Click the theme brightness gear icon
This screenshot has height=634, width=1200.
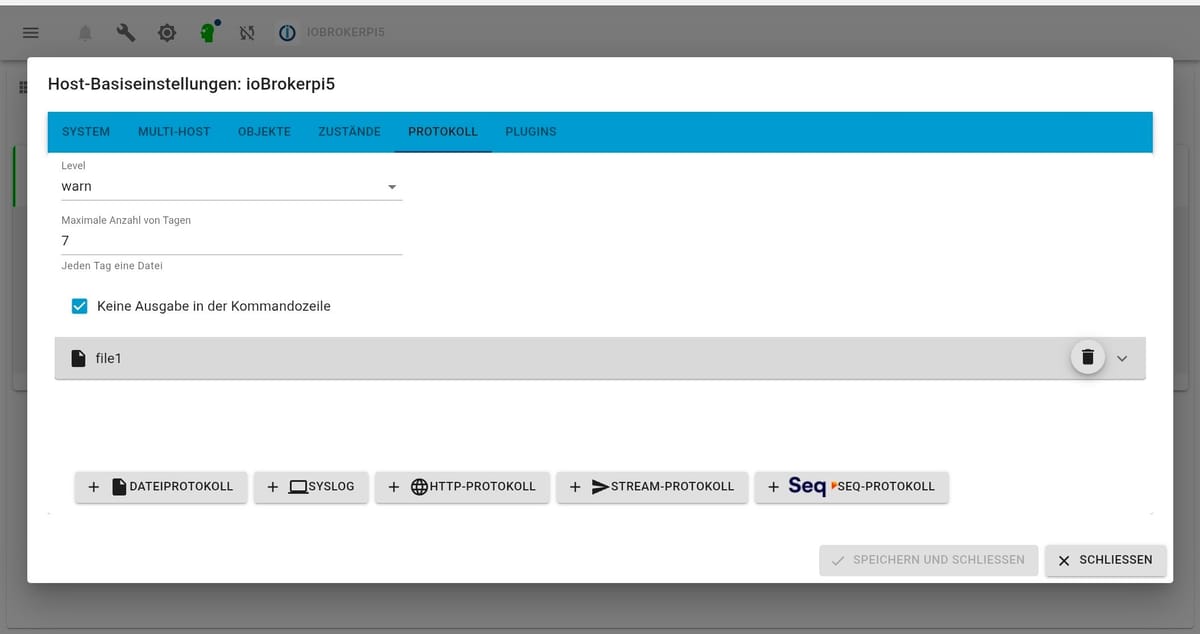(167, 33)
